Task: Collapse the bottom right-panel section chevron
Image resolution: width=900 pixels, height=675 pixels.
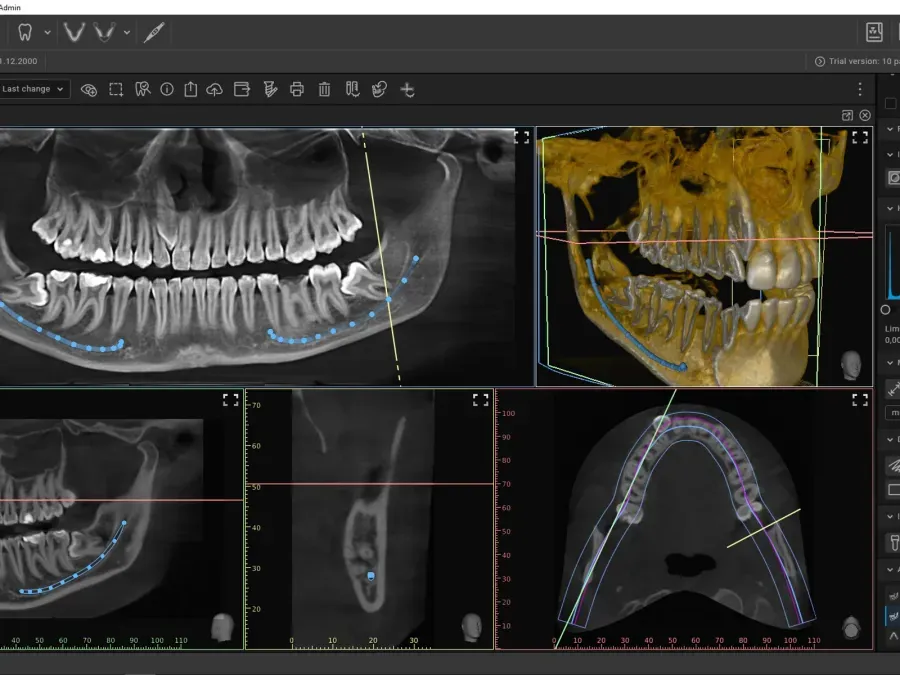Action: click(x=890, y=569)
